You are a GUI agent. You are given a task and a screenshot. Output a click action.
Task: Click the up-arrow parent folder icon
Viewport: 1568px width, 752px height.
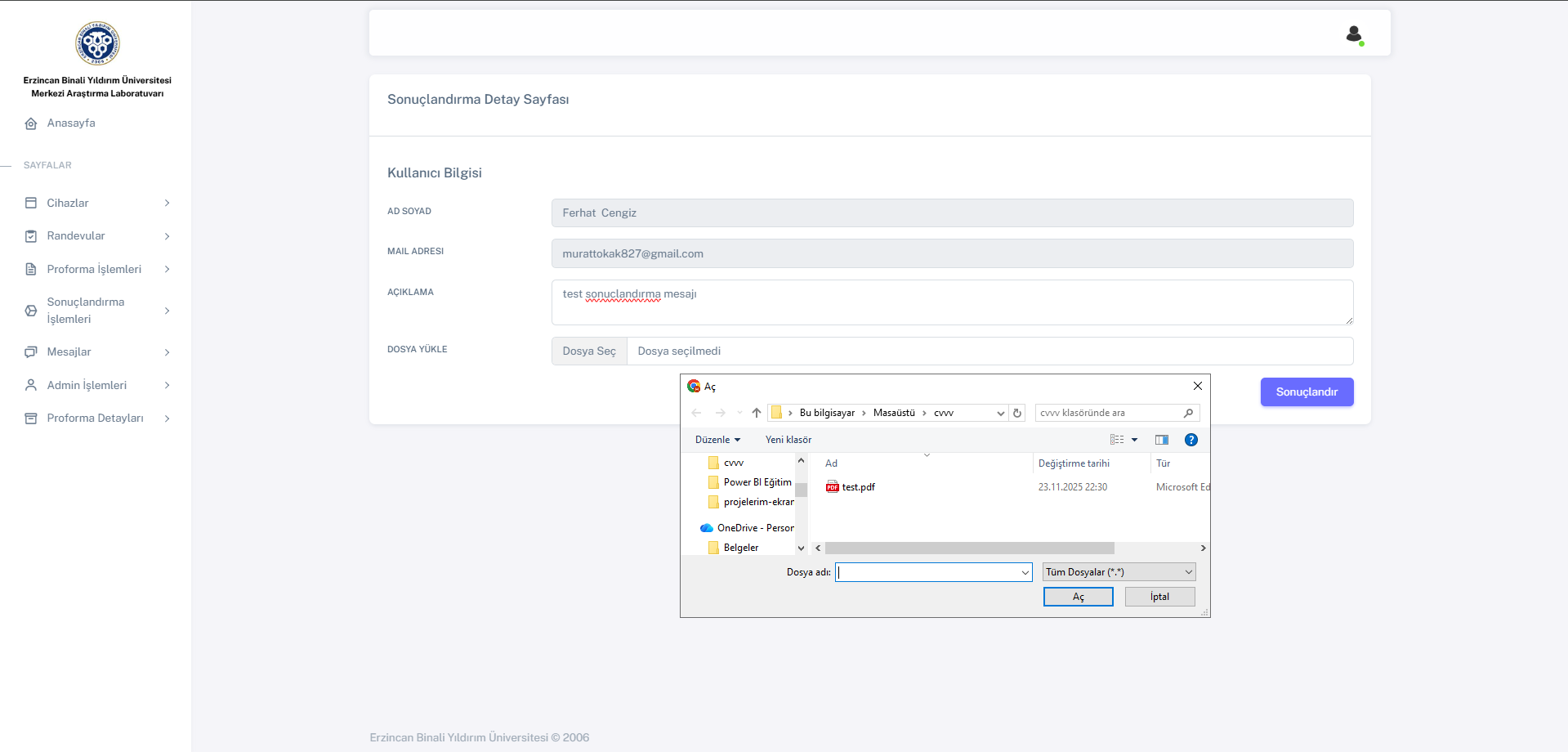(x=757, y=413)
